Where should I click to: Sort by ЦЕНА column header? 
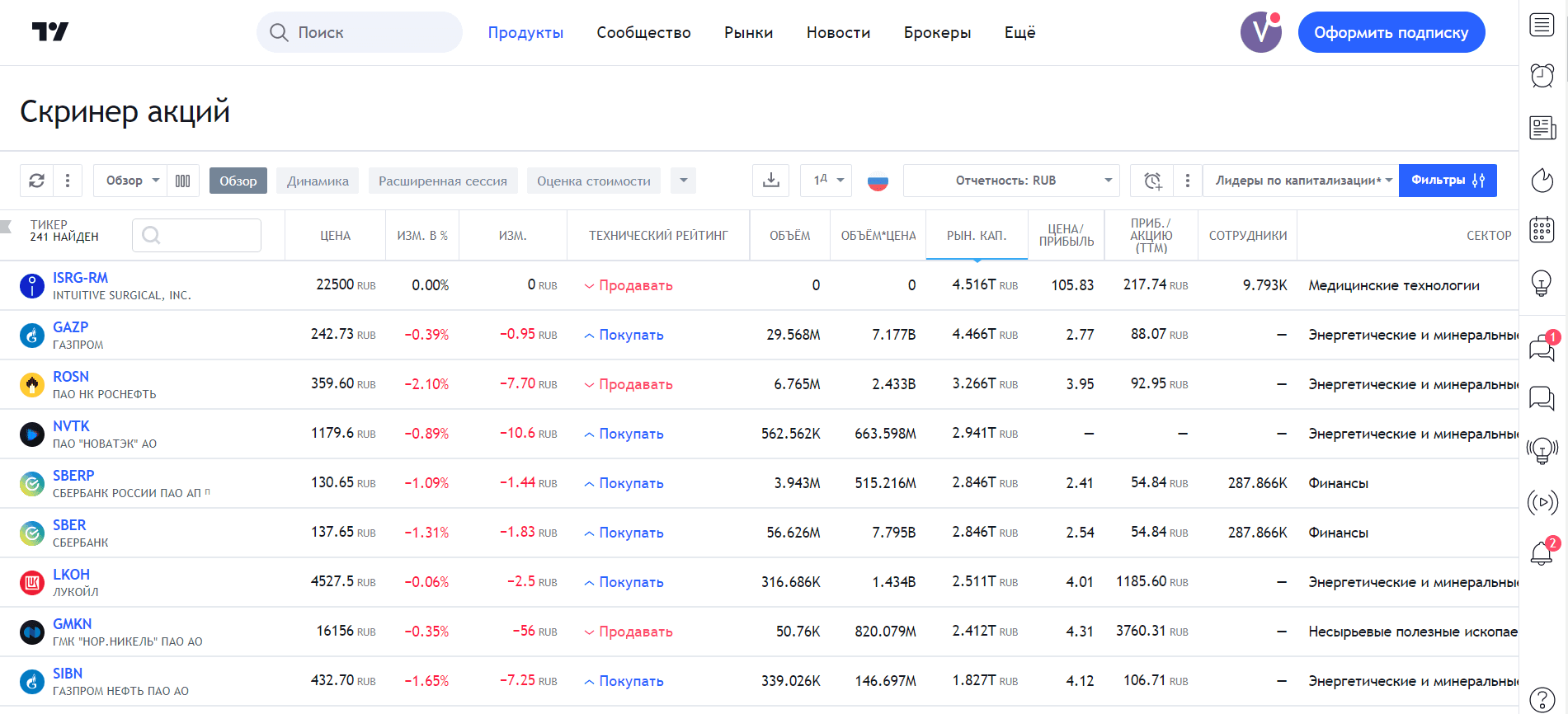coord(336,236)
